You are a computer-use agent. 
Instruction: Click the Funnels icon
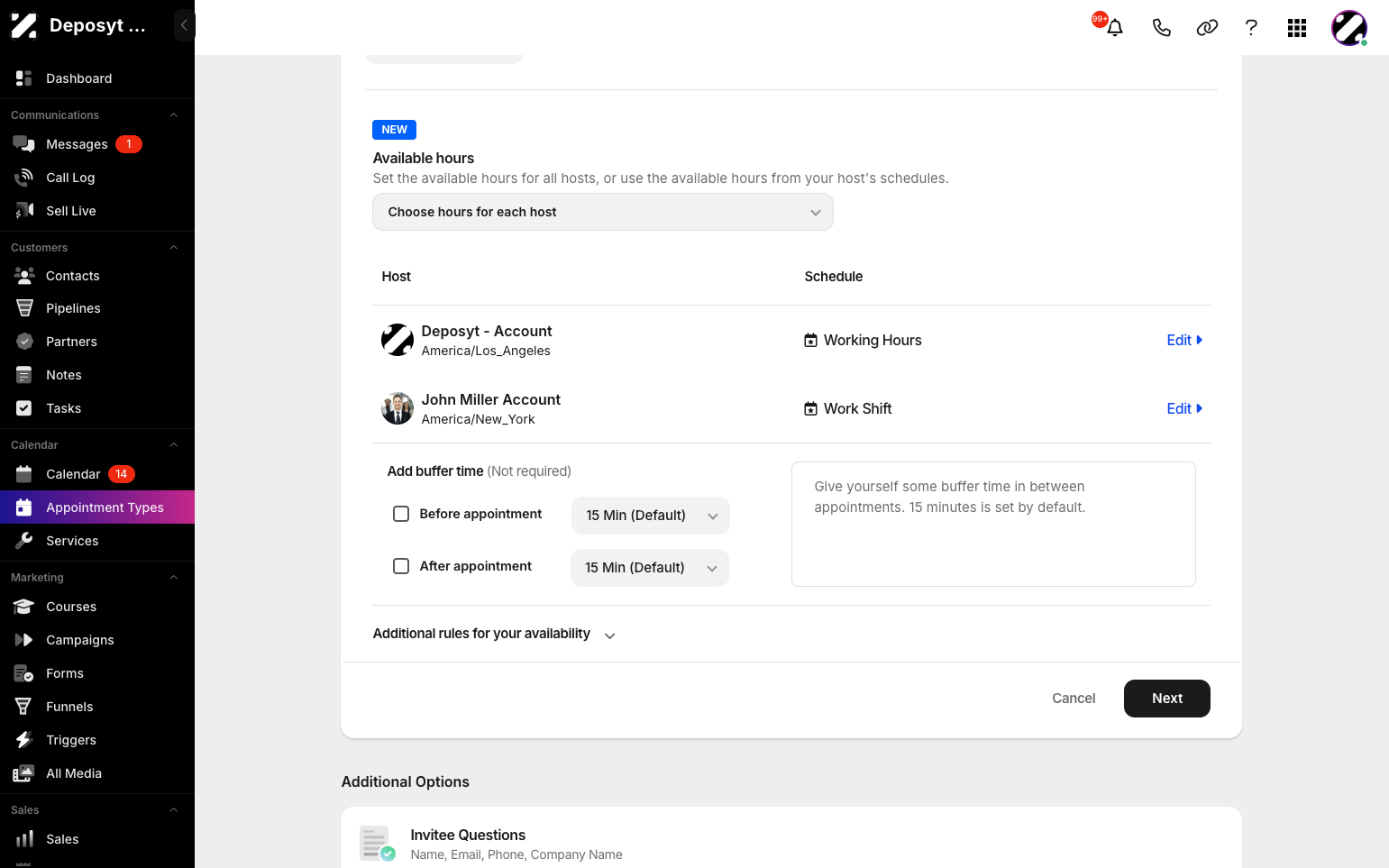[24, 707]
